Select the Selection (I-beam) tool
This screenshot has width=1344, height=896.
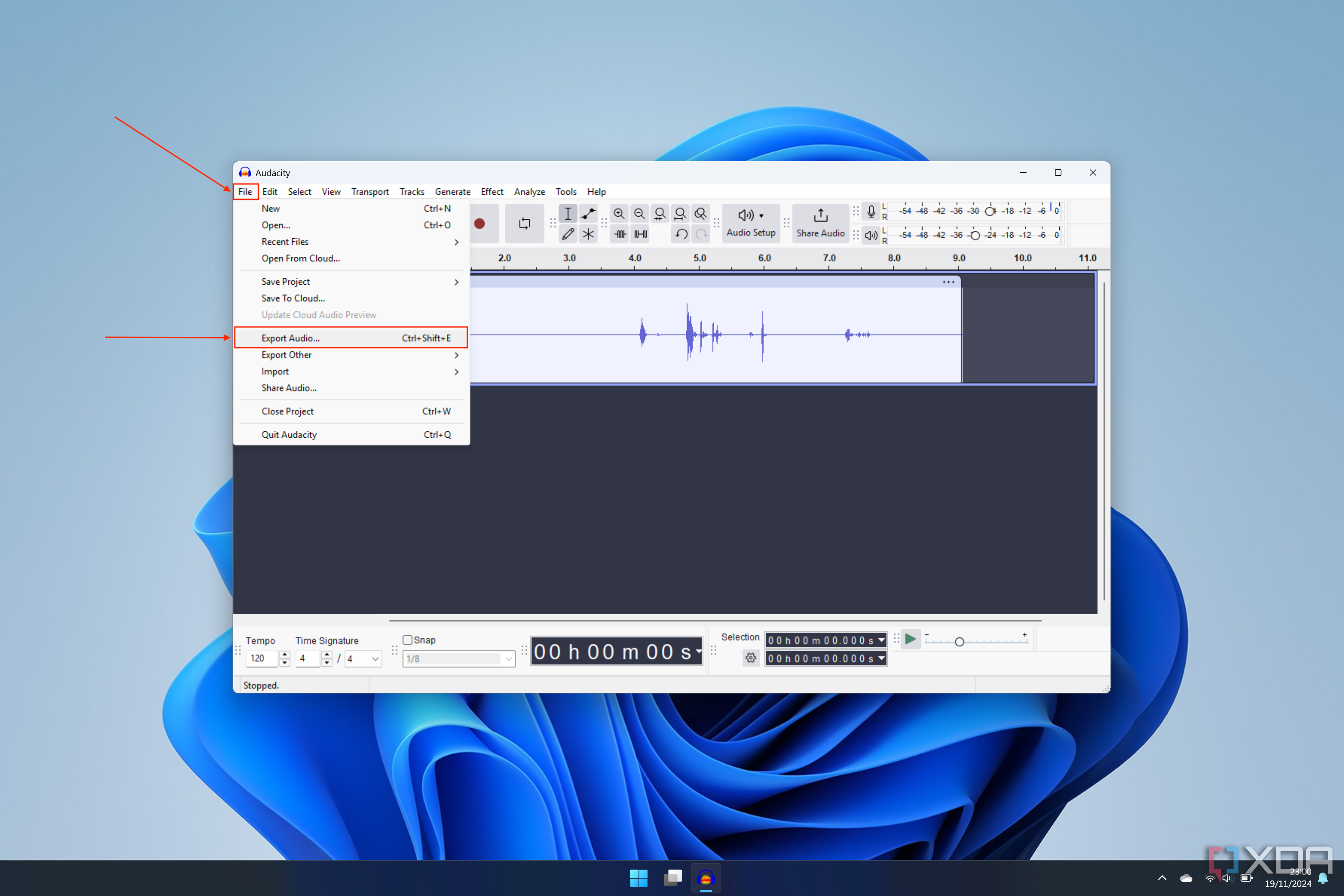567,214
